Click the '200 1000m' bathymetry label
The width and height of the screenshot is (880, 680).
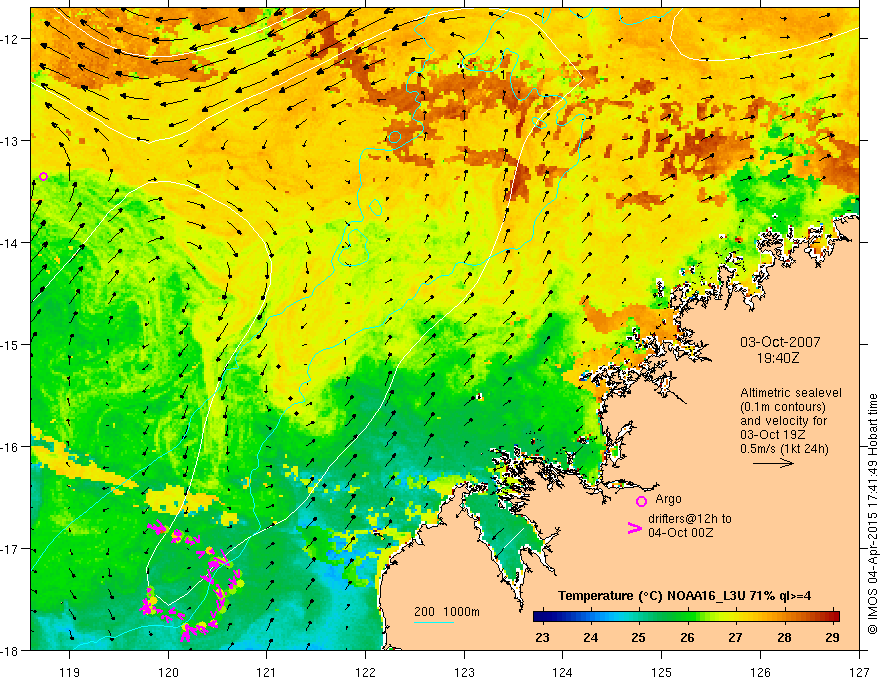(x=447, y=612)
